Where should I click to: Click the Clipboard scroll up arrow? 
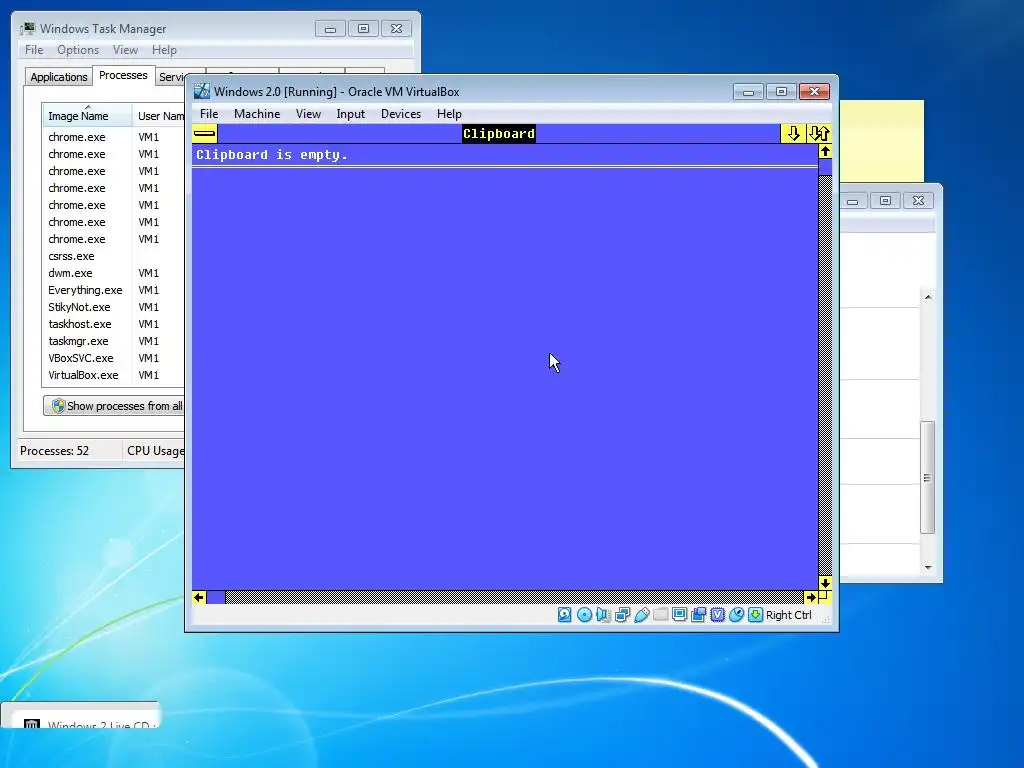point(825,152)
